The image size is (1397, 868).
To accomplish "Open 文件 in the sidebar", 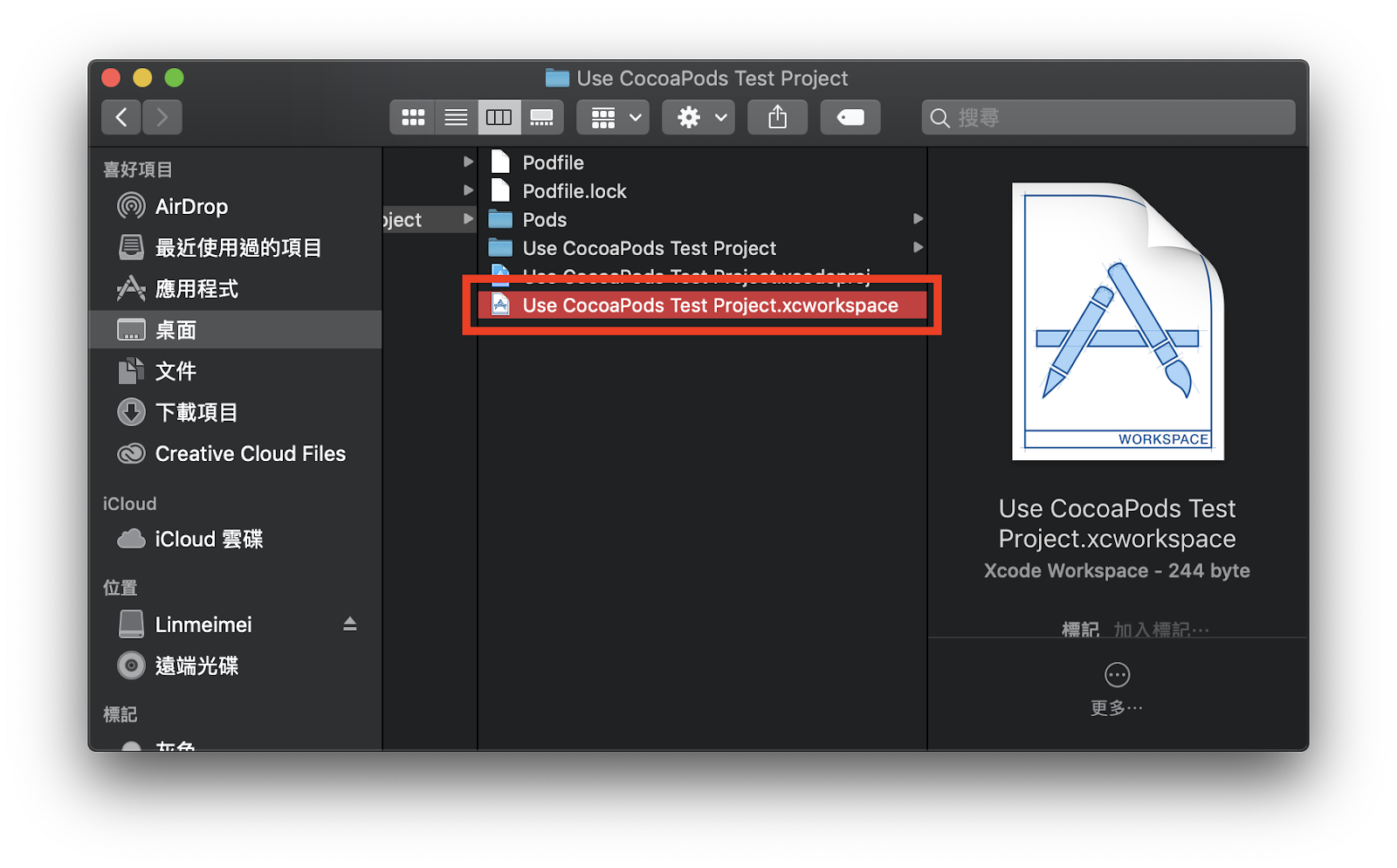I will click(234, 371).
